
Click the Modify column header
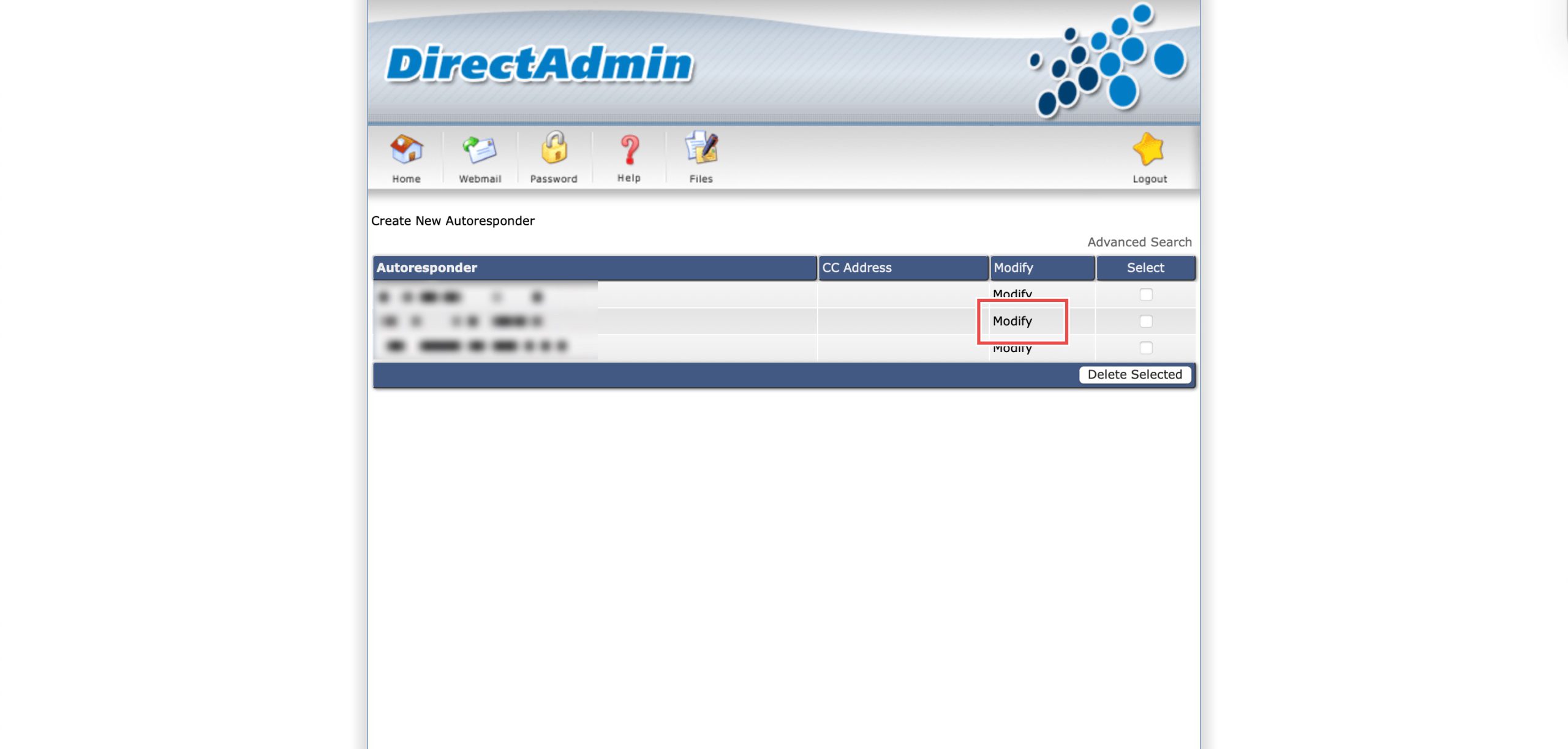coord(1013,268)
